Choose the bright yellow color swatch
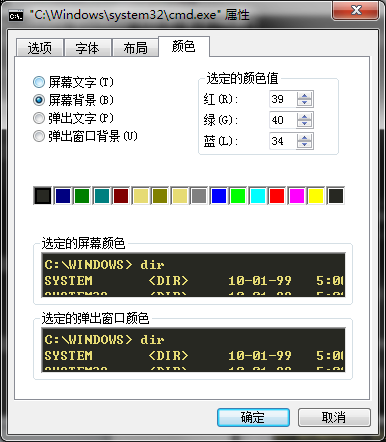 click(316, 196)
